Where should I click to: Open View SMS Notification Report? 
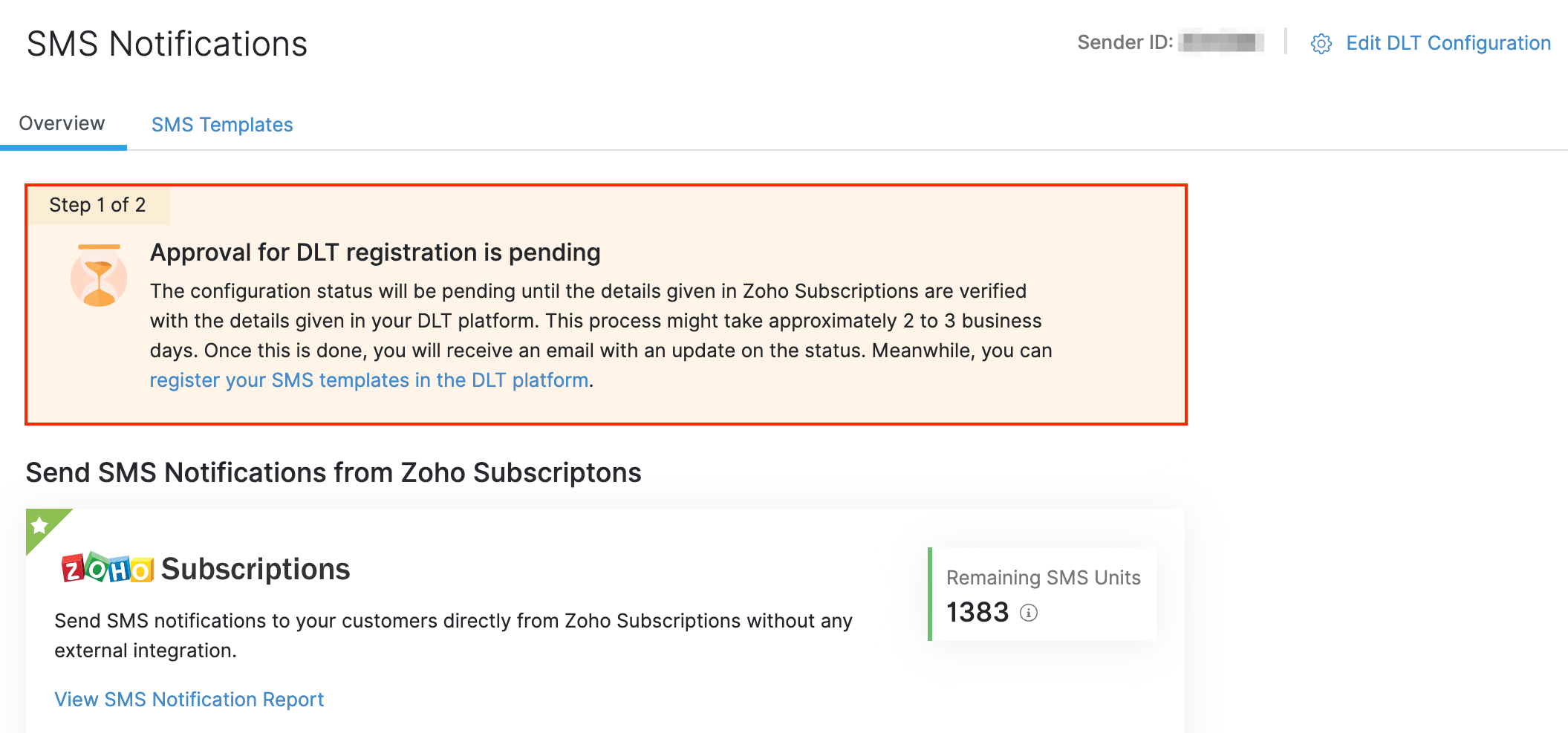pyautogui.click(x=189, y=700)
